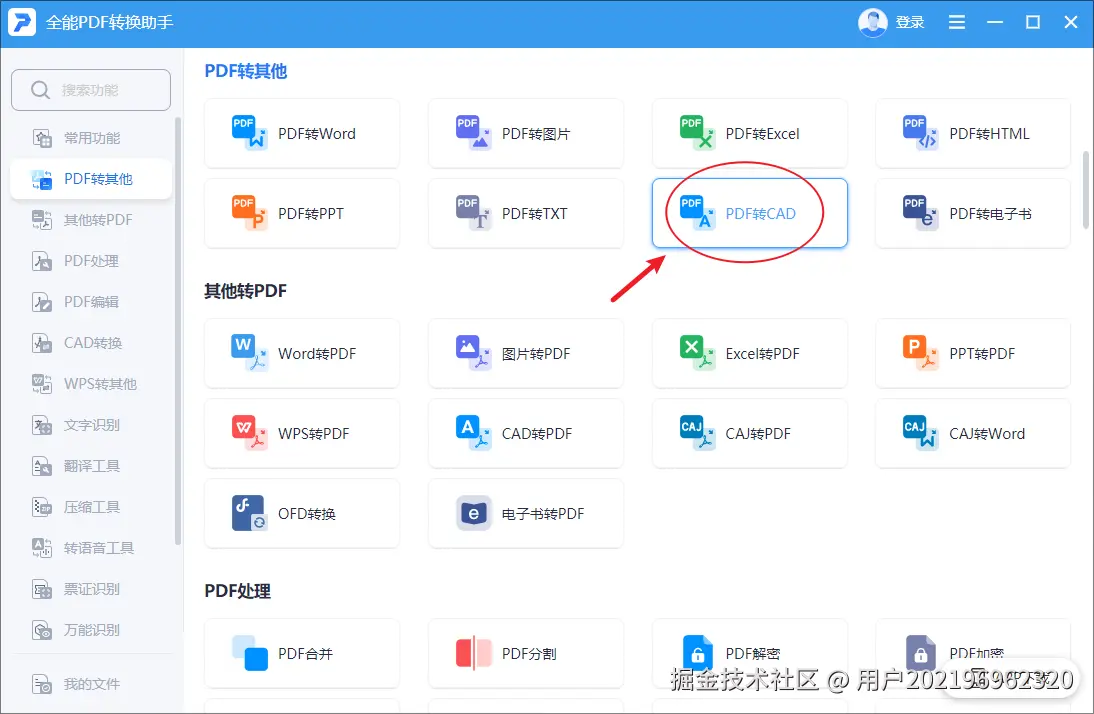The width and height of the screenshot is (1094, 714).
Task: Select 压缩工具 sidebar item
Action: pos(91,507)
